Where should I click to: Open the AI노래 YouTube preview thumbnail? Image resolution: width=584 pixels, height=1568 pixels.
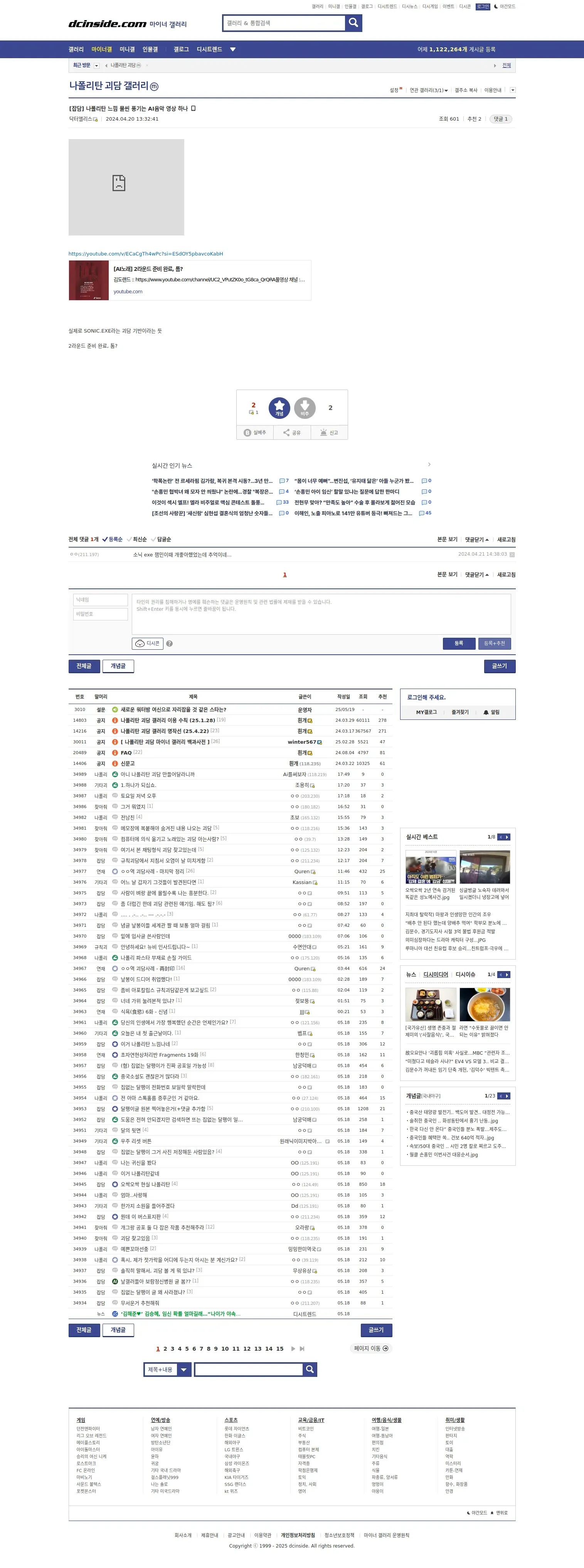(x=89, y=281)
